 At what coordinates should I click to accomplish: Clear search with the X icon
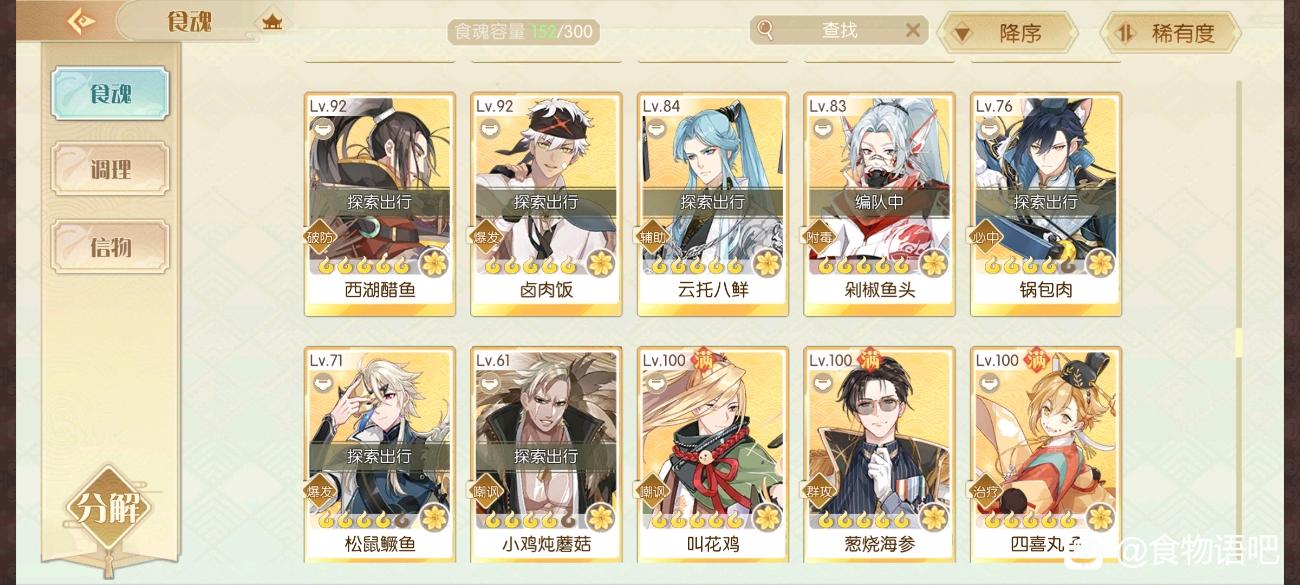912,30
